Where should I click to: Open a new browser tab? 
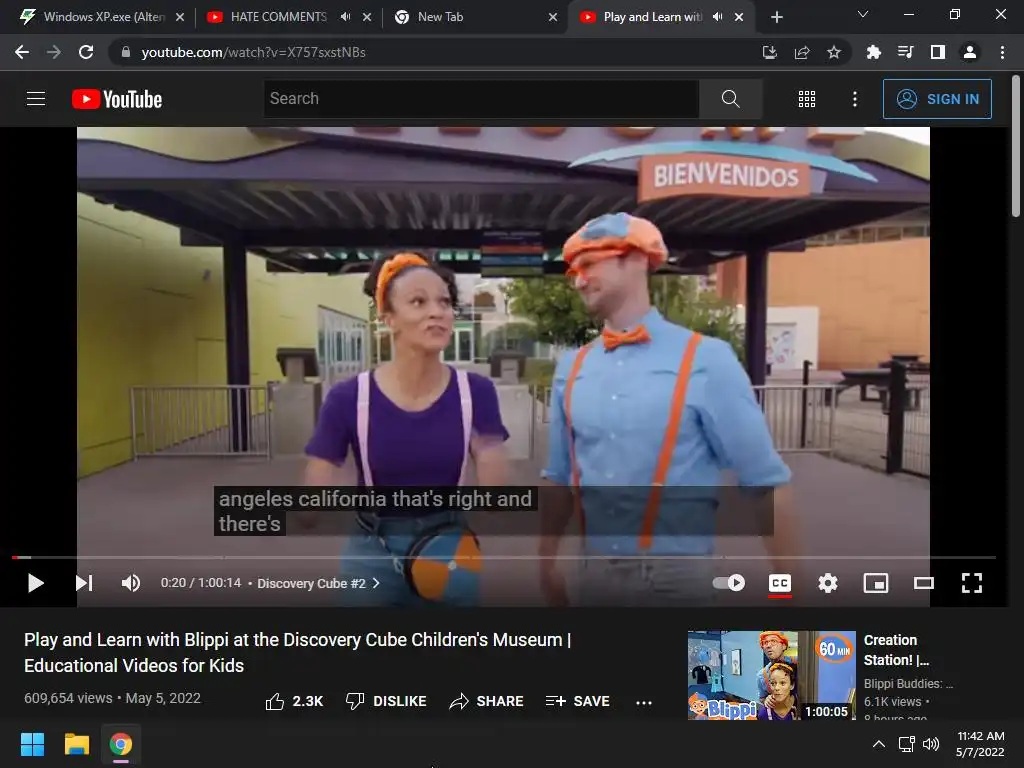point(776,17)
